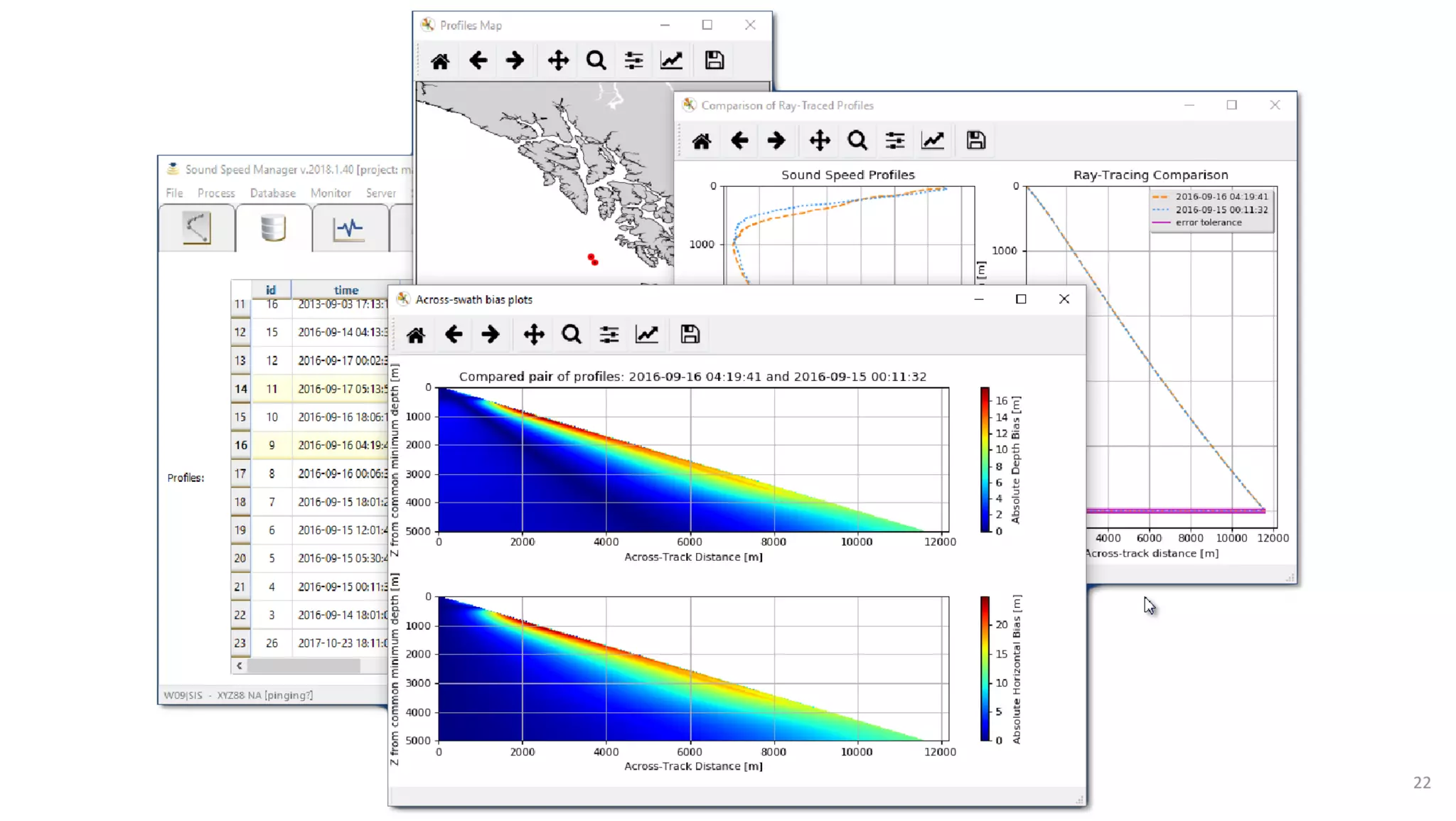Open the File menu
The width and height of the screenshot is (1456, 821).
174,193
